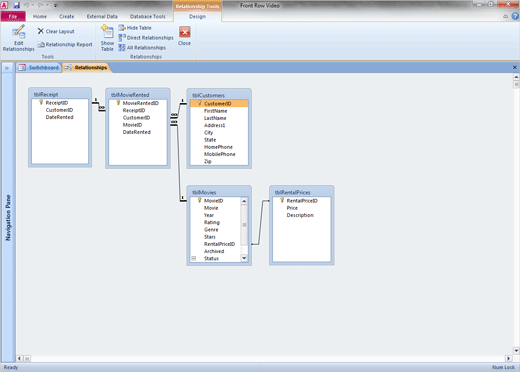Click the horizontal scroll left arrow
The image size is (520, 372).
(19, 359)
